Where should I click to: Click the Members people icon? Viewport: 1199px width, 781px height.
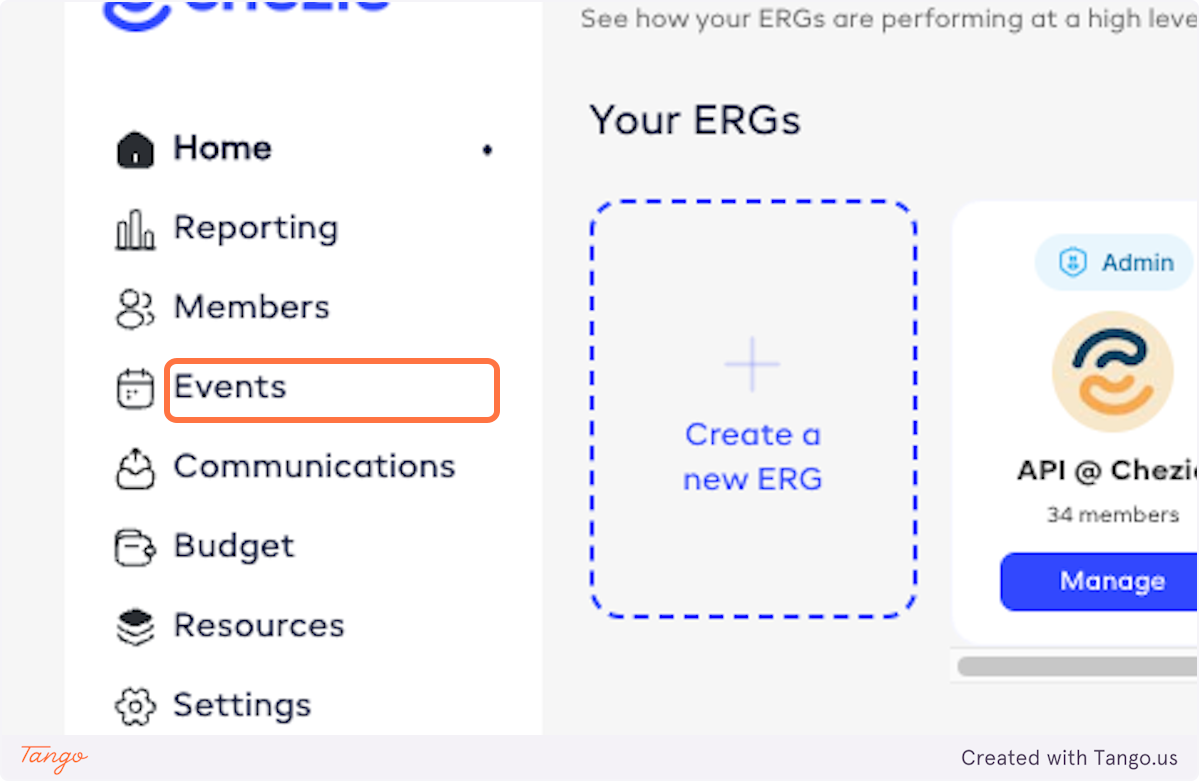coord(135,309)
